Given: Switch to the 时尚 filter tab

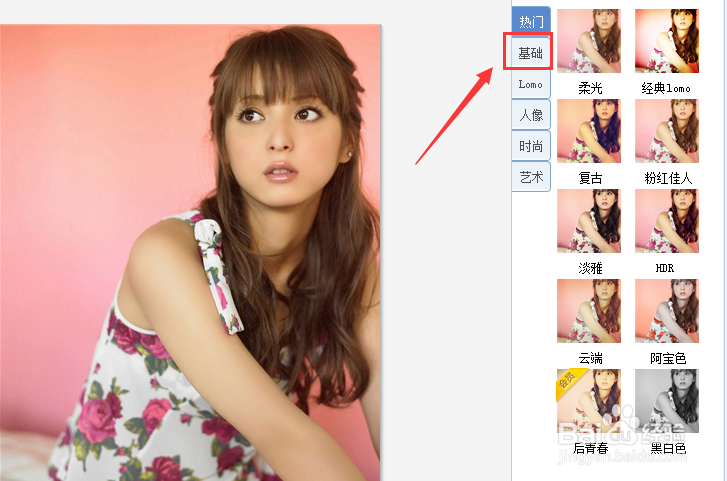Looking at the screenshot, I should click(531, 146).
